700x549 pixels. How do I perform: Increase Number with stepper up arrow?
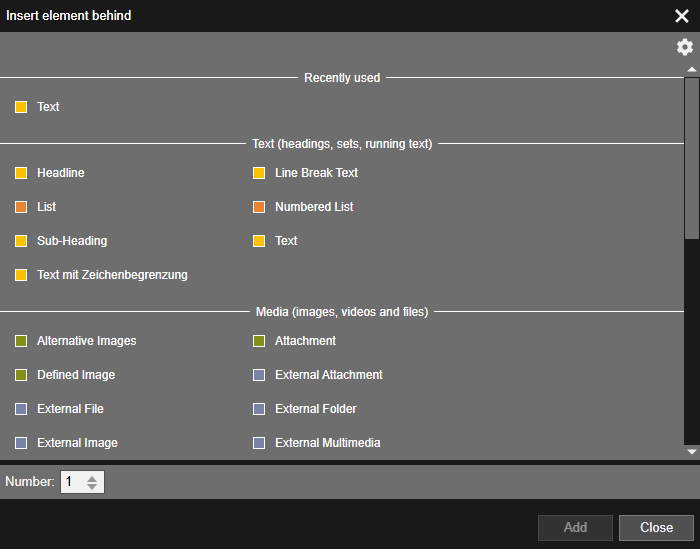(x=92, y=478)
